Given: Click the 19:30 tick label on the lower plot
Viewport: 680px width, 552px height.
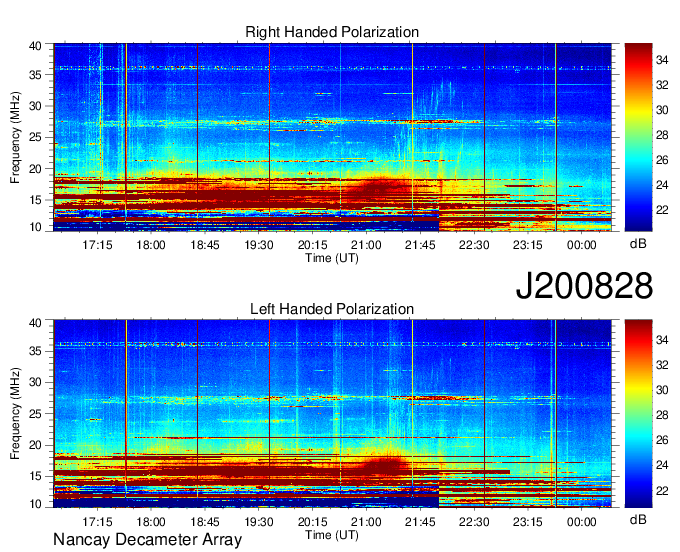Looking at the screenshot, I should 258,522.
